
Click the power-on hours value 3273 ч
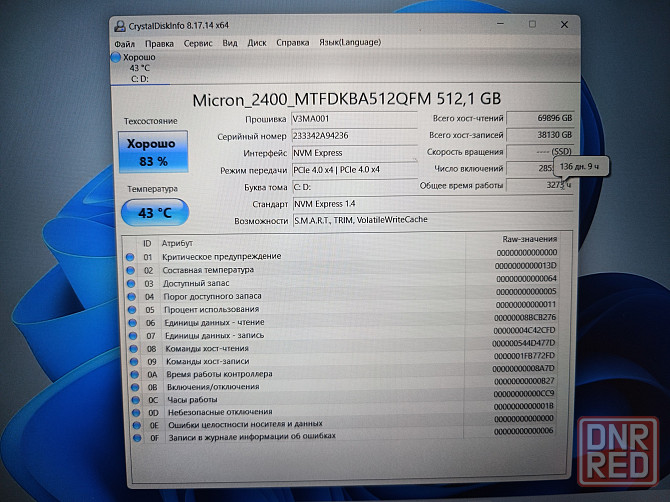(x=540, y=185)
